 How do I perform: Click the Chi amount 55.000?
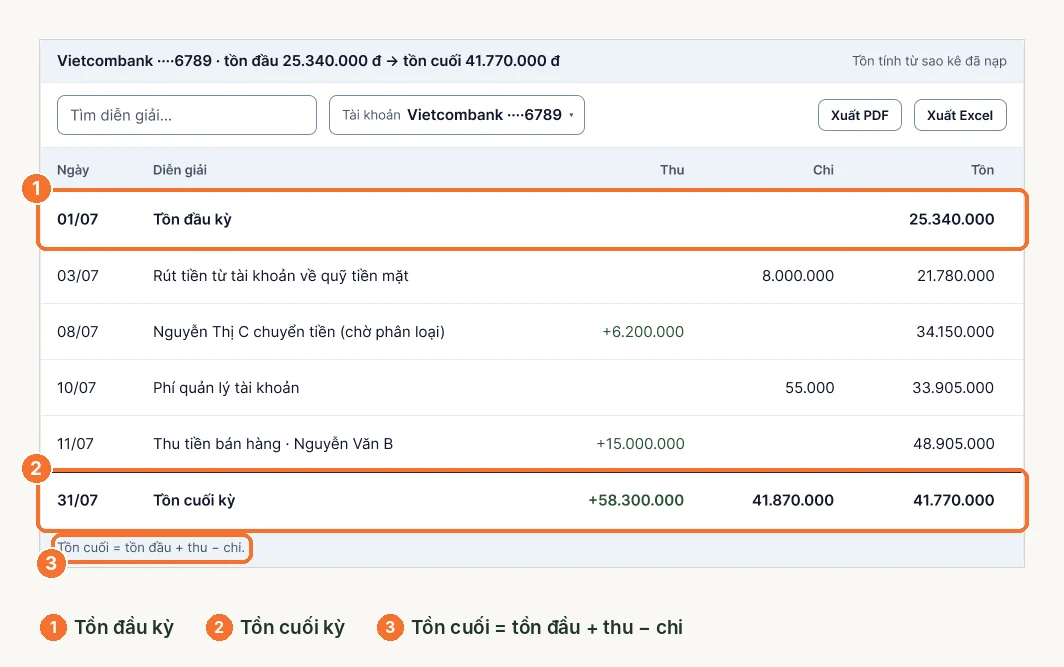(810, 387)
